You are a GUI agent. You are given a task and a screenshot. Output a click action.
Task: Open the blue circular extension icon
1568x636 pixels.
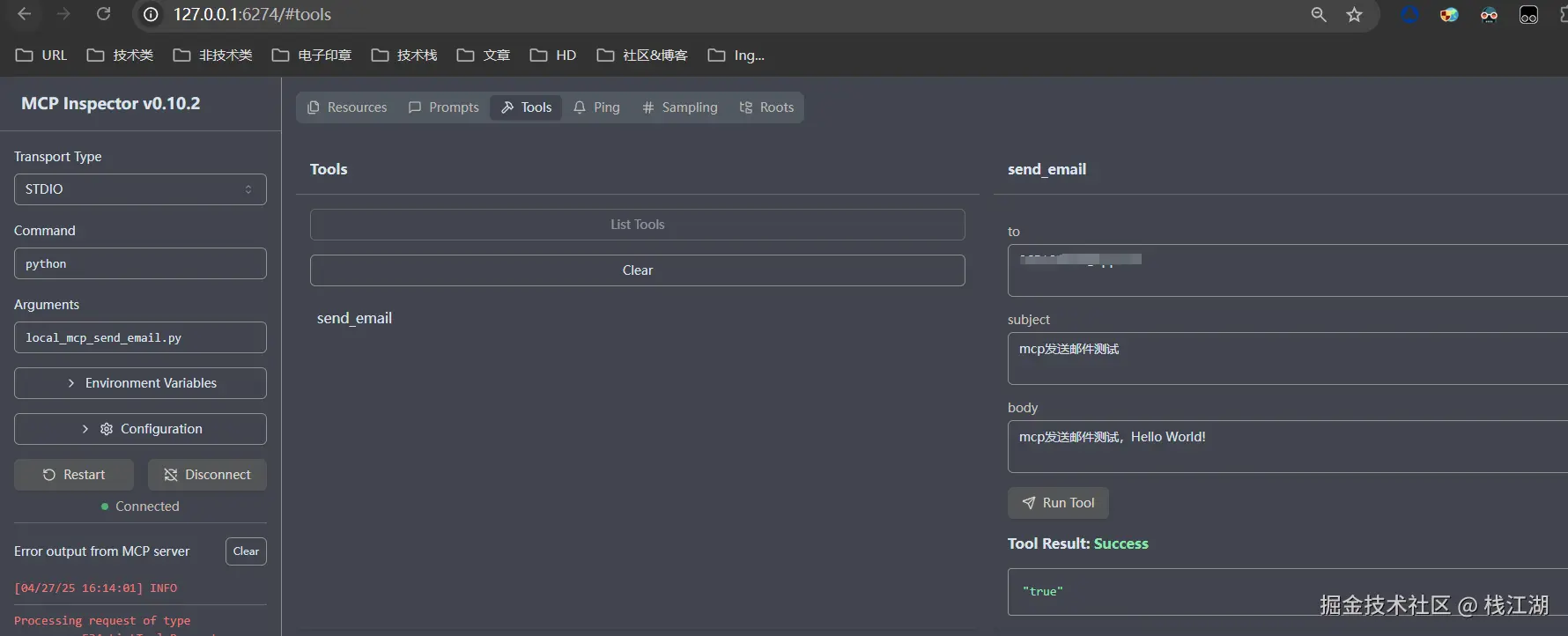click(x=1410, y=14)
